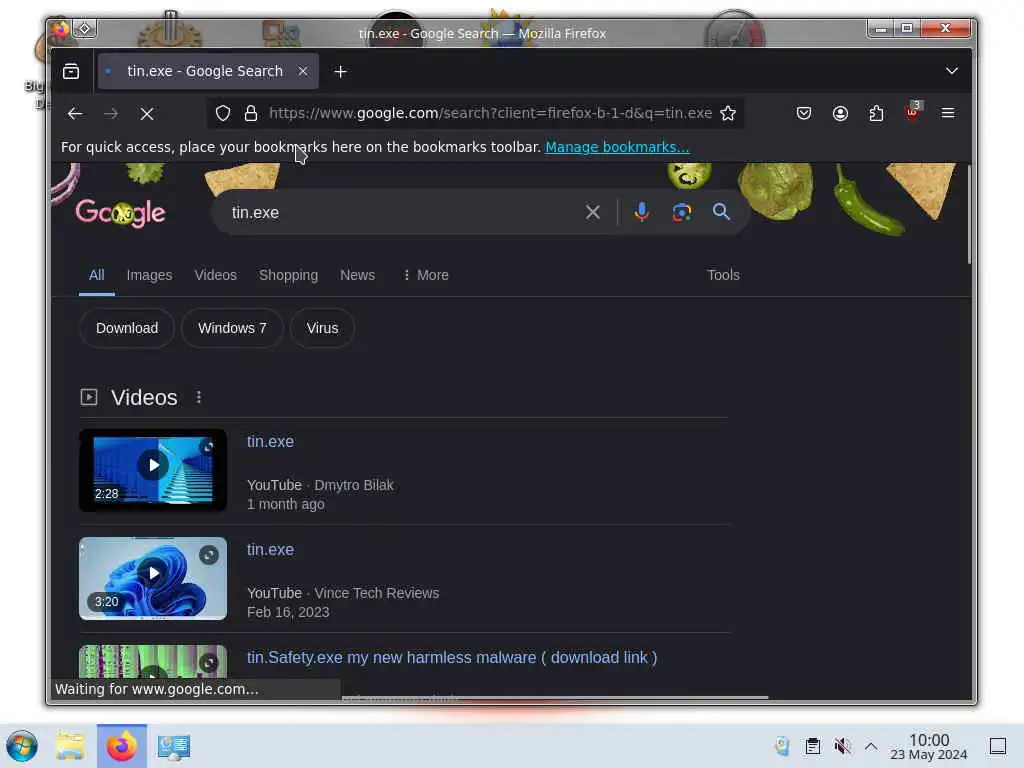The width and height of the screenshot is (1024, 768).
Task: Expand the list all tabs chevron
Action: 952,71
